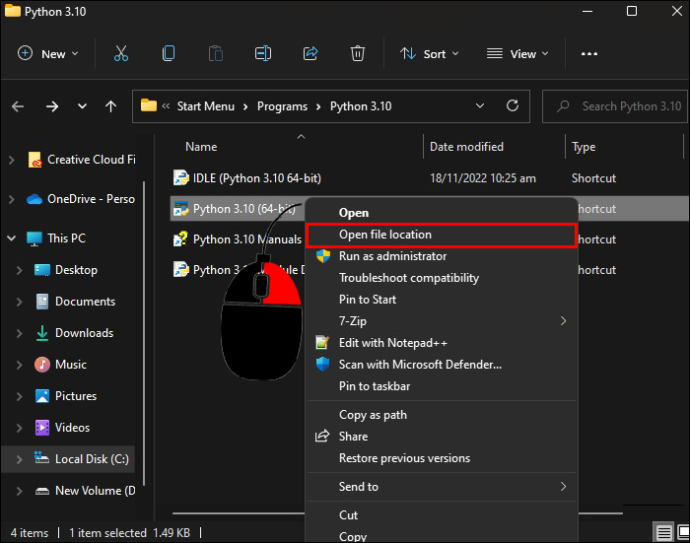Click the Delete trash icon
This screenshot has width=690, height=543.
point(357,54)
